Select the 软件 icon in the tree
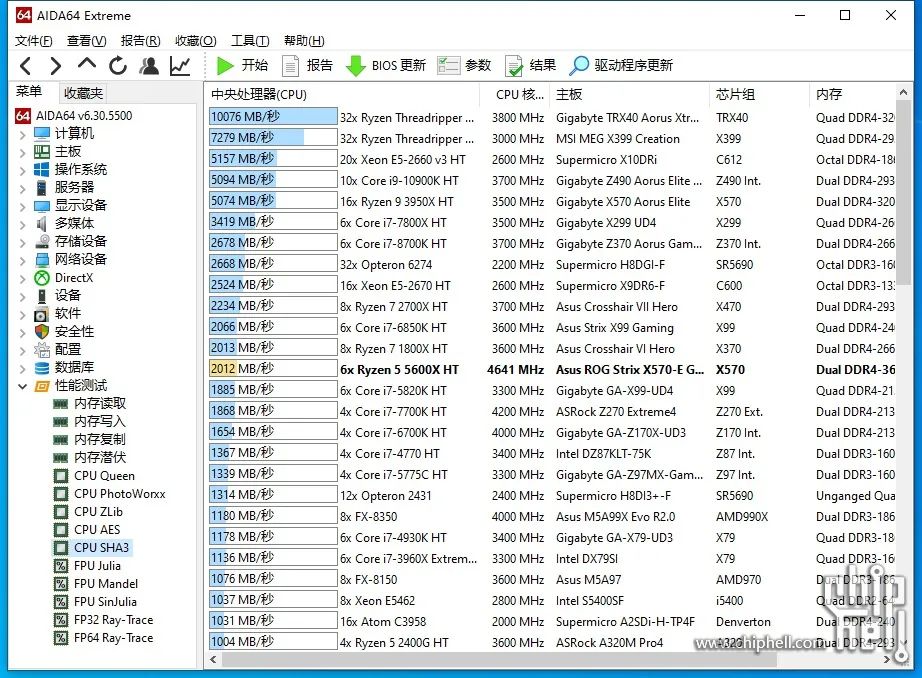The image size is (922, 678). coord(42,313)
